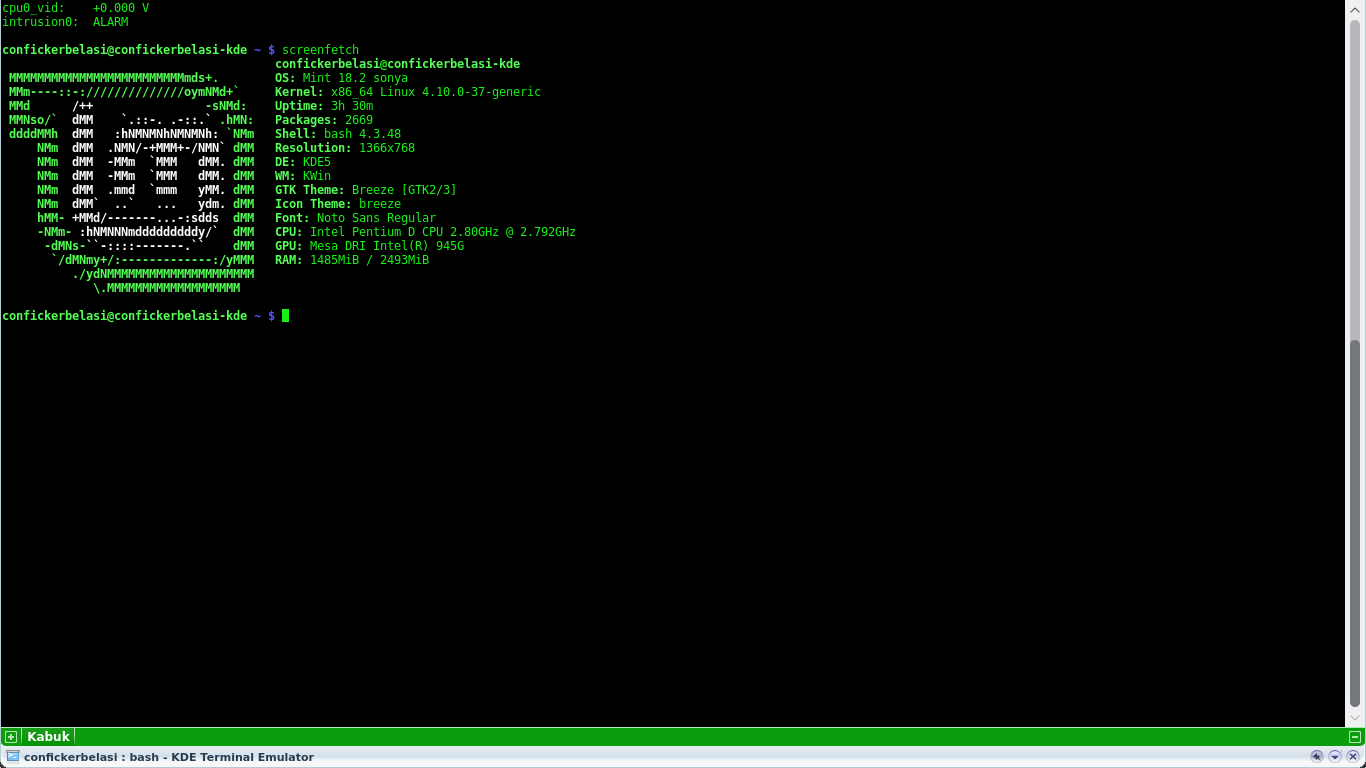Click the scrollbar down arrow
This screenshot has height=768, width=1366.
1356,718
